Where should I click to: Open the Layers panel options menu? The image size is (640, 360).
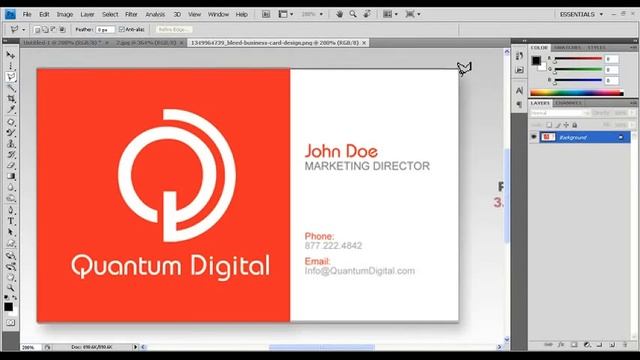[x=633, y=103]
